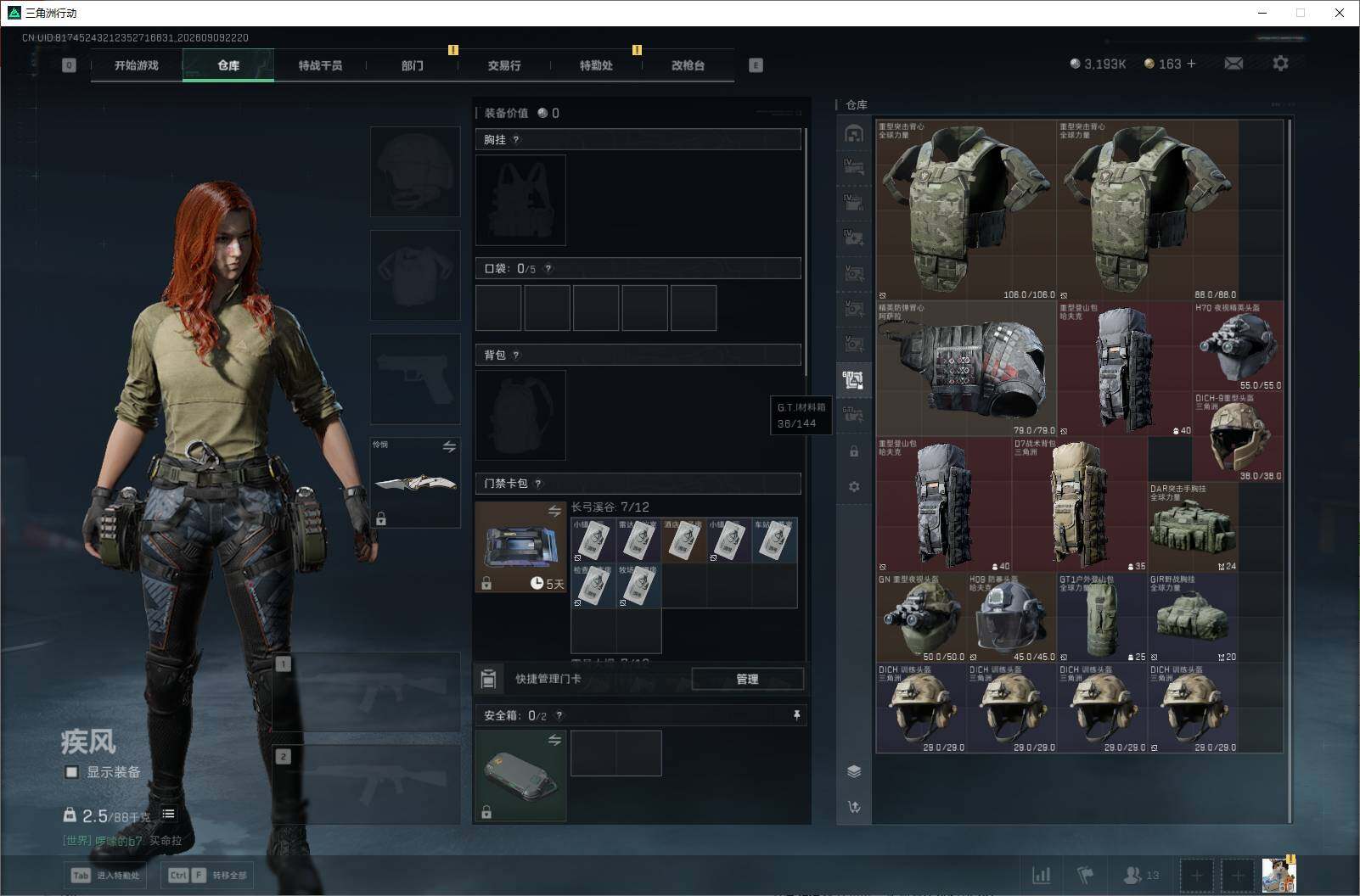Open the 特战干员 tab
Screen dimensions: 1360x896
(x=320, y=65)
